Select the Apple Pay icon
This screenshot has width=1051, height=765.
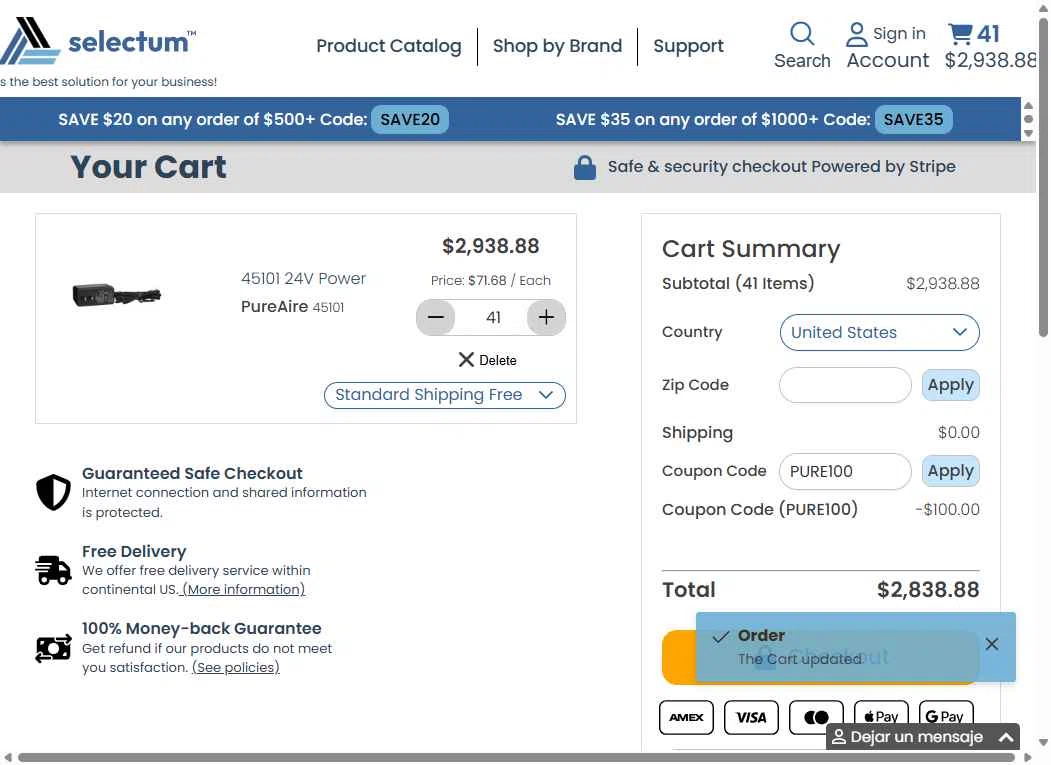pyautogui.click(x=881, y=715)
